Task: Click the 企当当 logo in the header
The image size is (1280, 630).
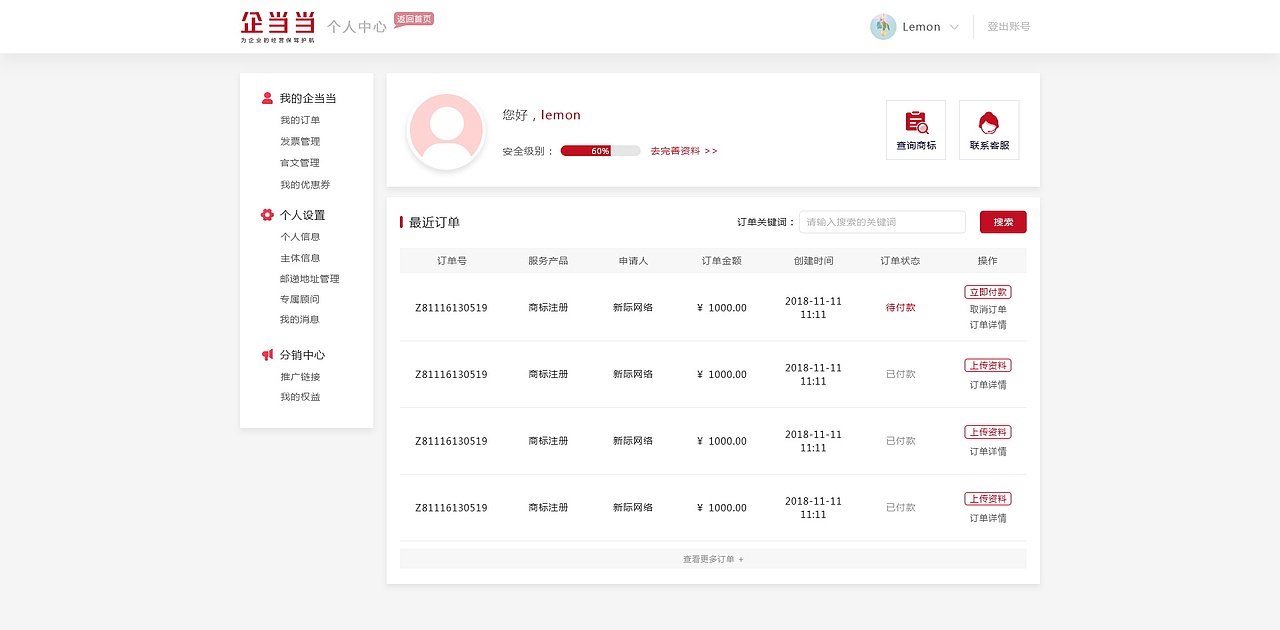Action: 277,25
